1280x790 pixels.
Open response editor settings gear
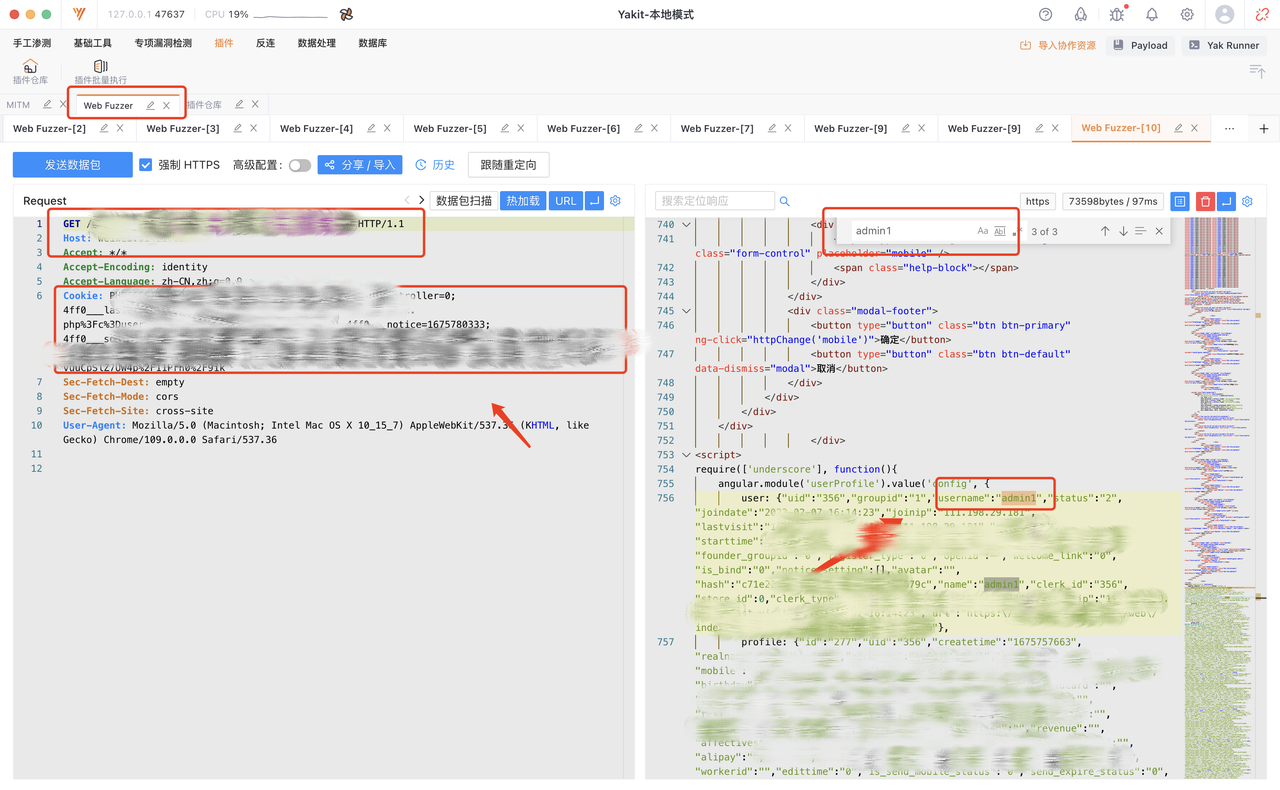pyautogui.click(x=1248, y=201)
